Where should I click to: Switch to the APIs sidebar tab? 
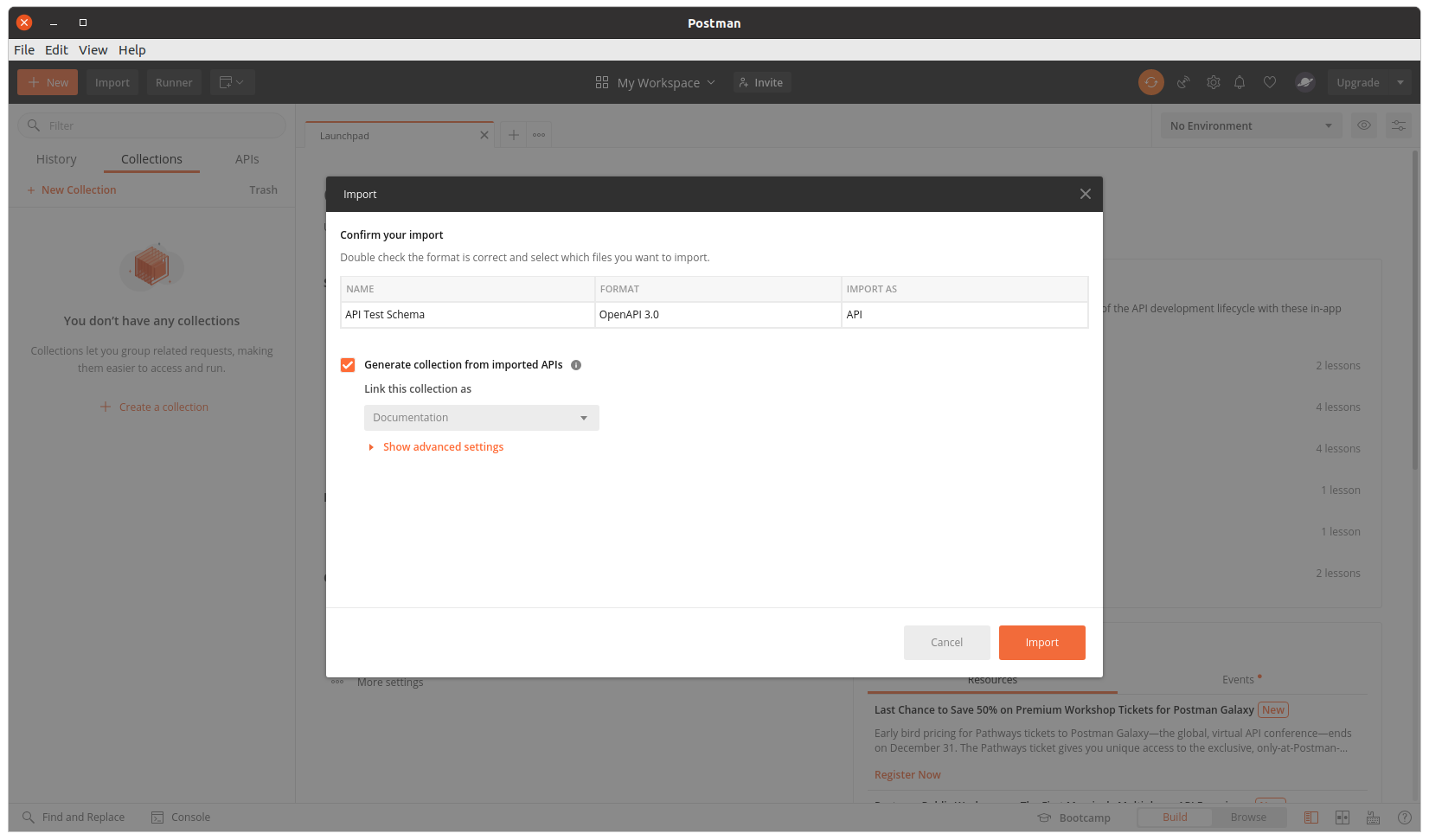click(x=247, y=159)
